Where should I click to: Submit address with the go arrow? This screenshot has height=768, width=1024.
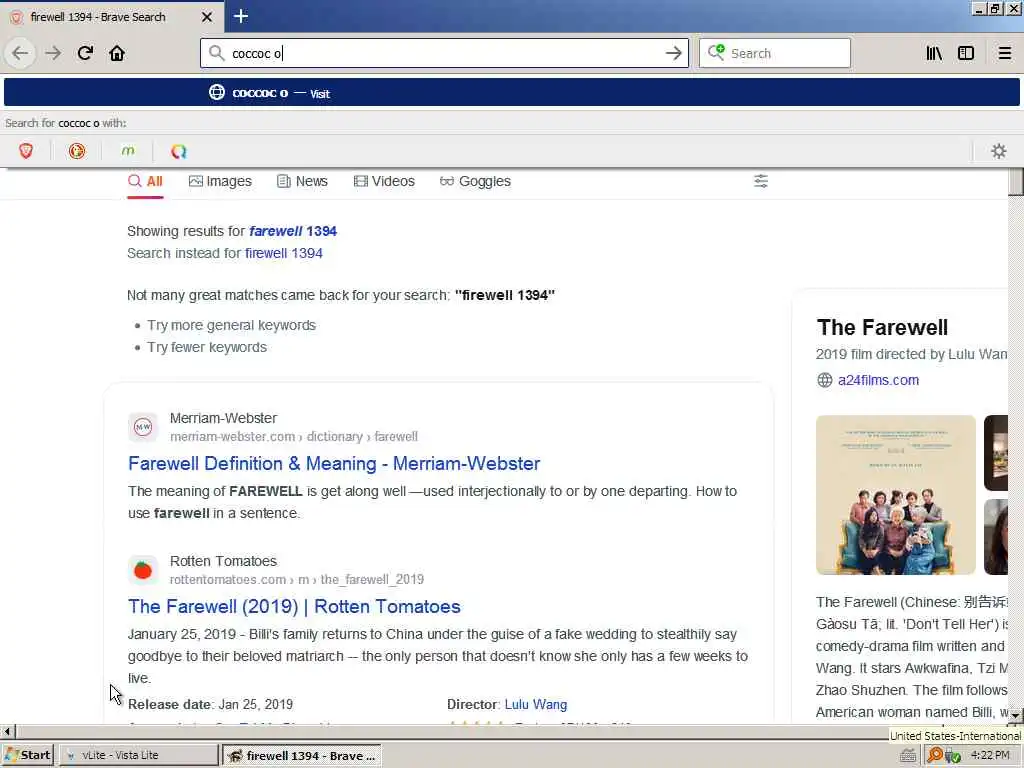(x=673, y=53)
